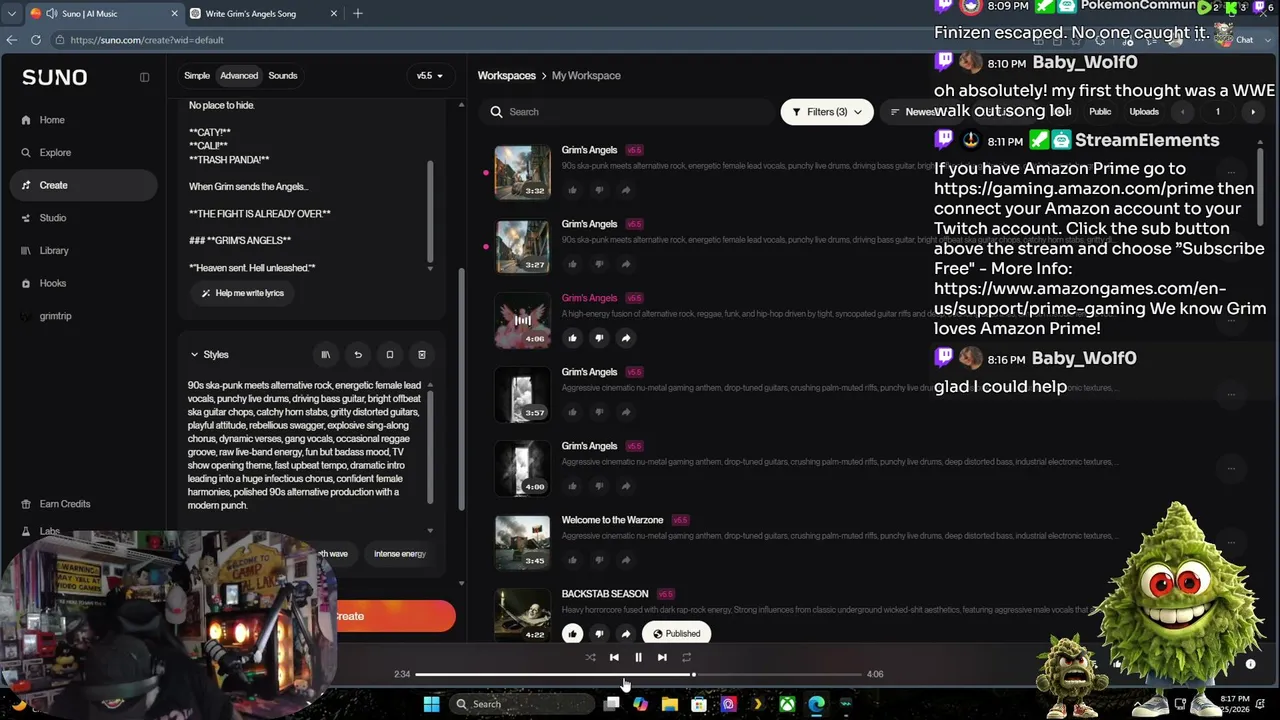Open File Explorer from the taskbar
The width and height of the screenshot is (1280, 720).
click(670, 704)
